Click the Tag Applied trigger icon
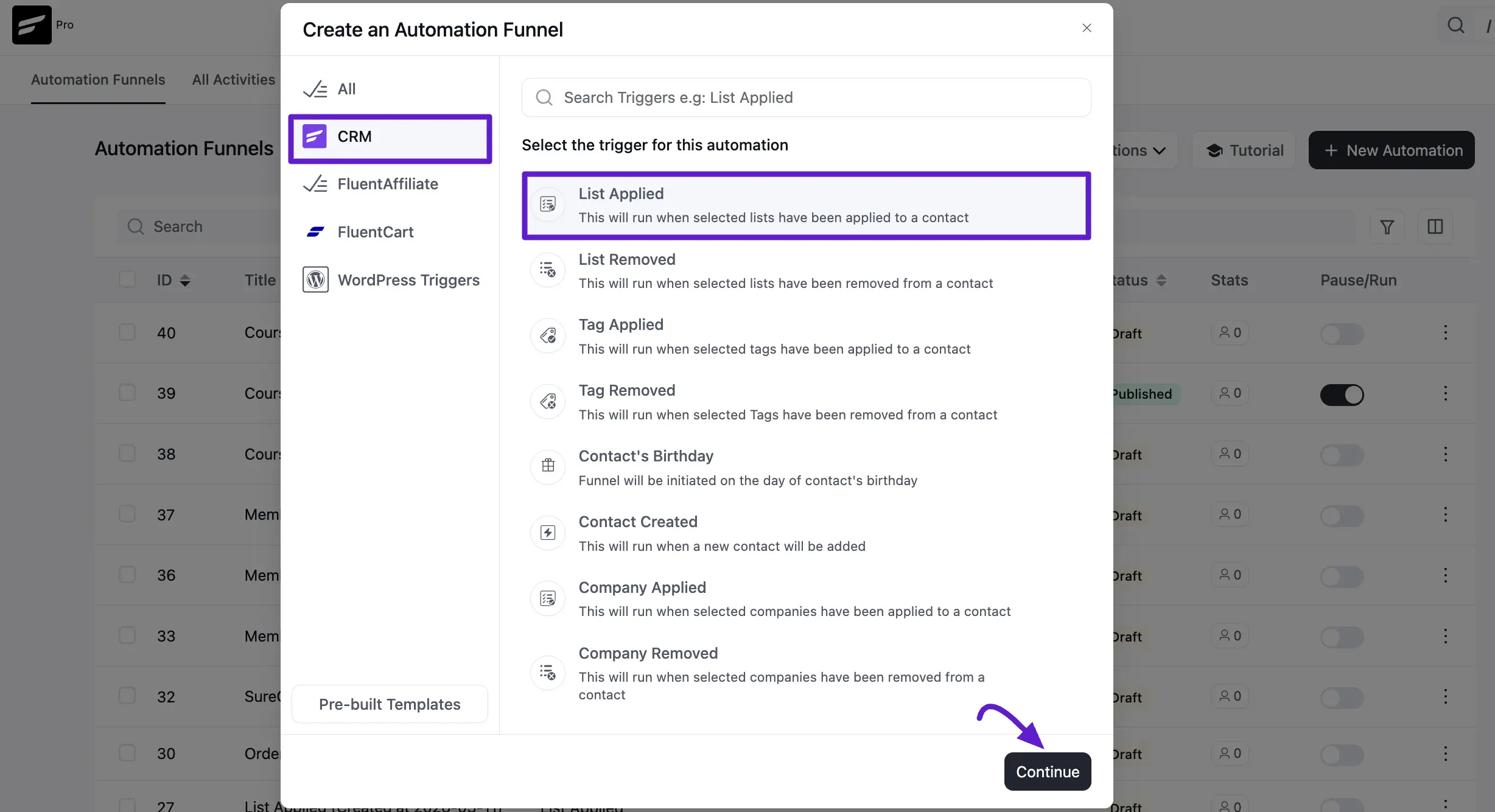Screen dimensions: 1495x812 click(548, 336)
